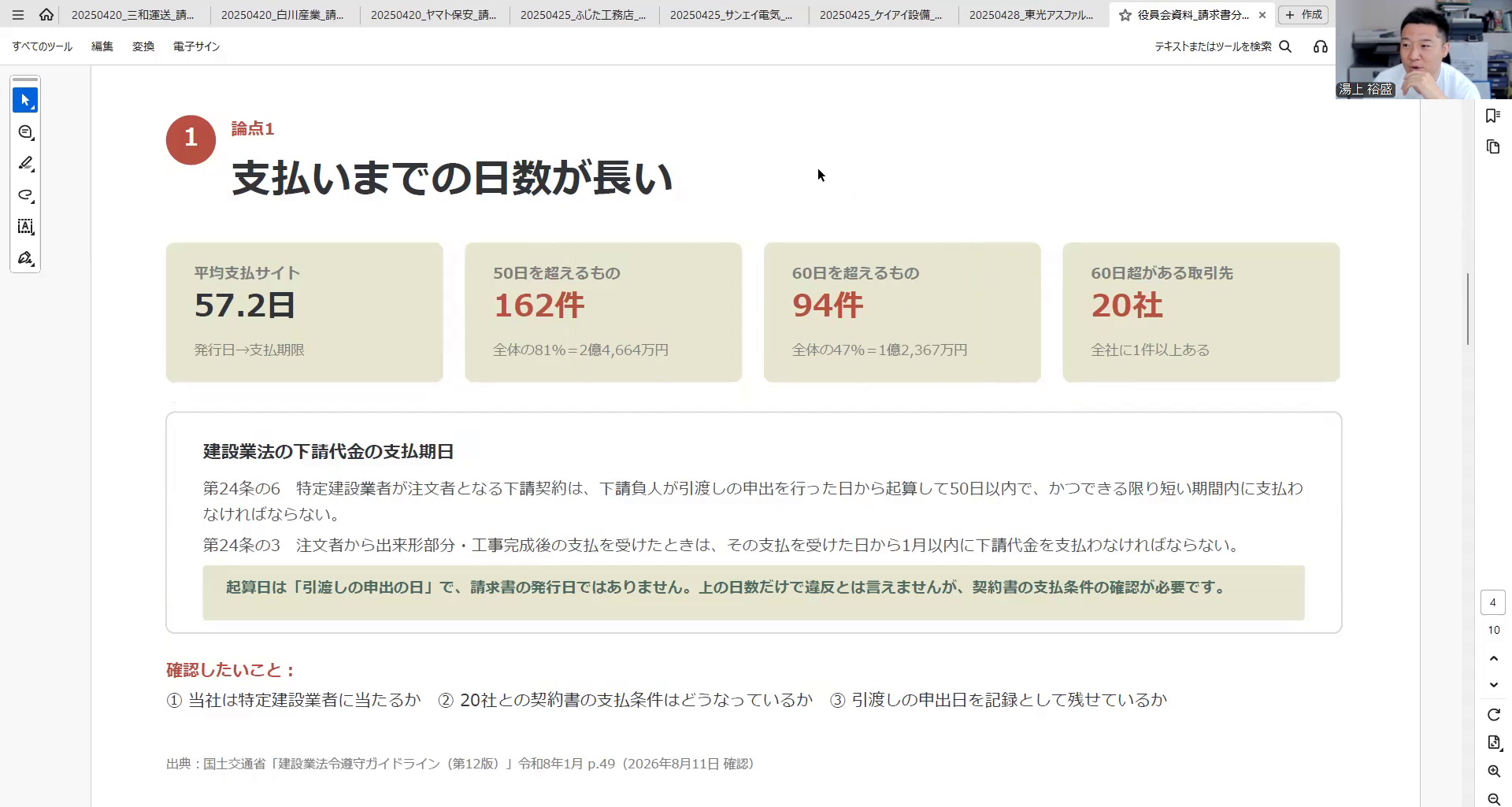The image size is (1512, 807).
Task: Star the 役員会資料 tab as favorite
Action: click(x=1125, y=15)
